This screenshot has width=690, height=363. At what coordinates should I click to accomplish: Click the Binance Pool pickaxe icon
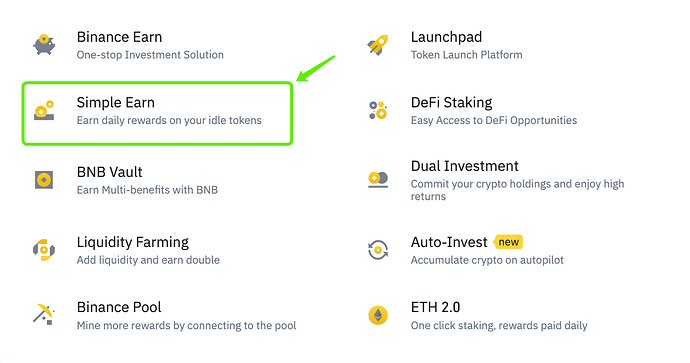pos(44,314)
